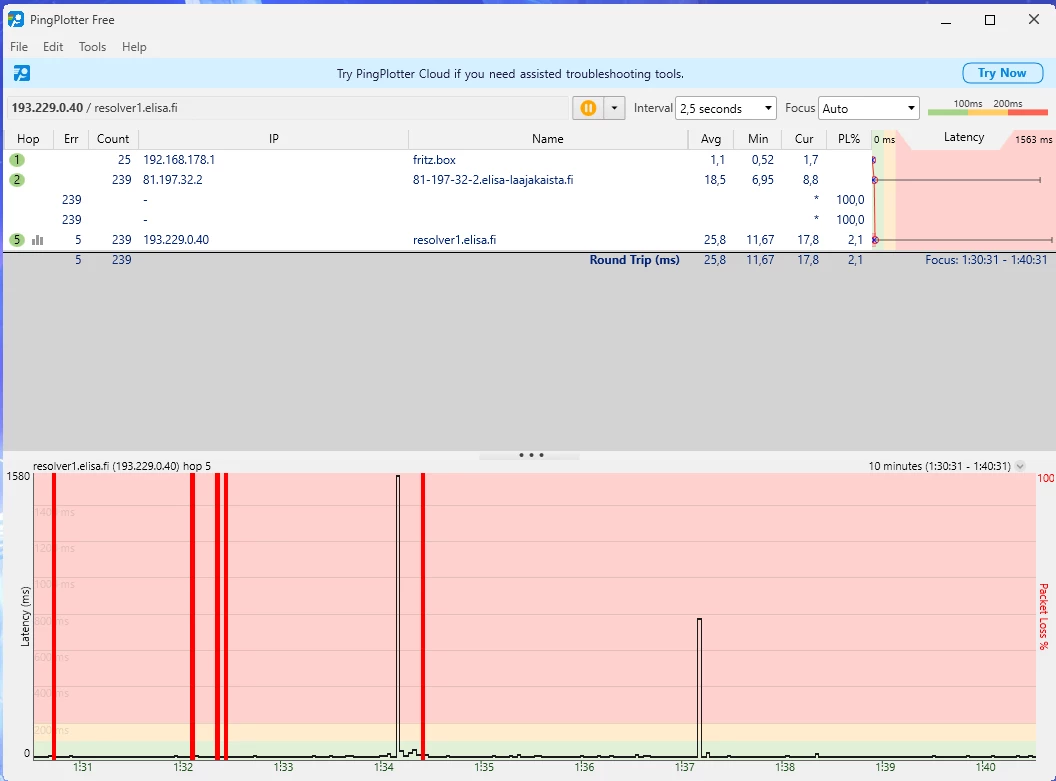
Task: Click the Round Trip (ms) summary label
Action: 634,260
